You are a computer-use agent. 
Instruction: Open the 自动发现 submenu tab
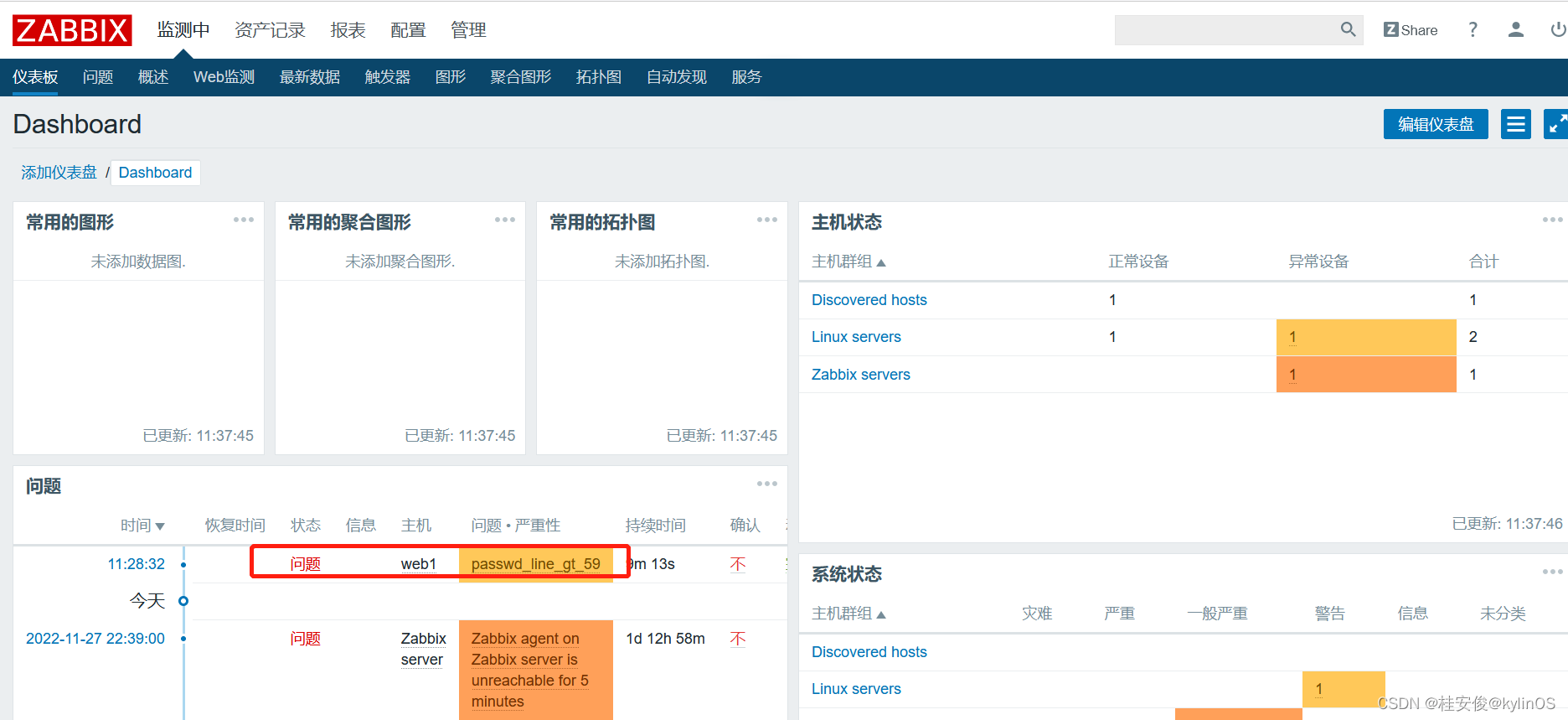tap(677, 77)
